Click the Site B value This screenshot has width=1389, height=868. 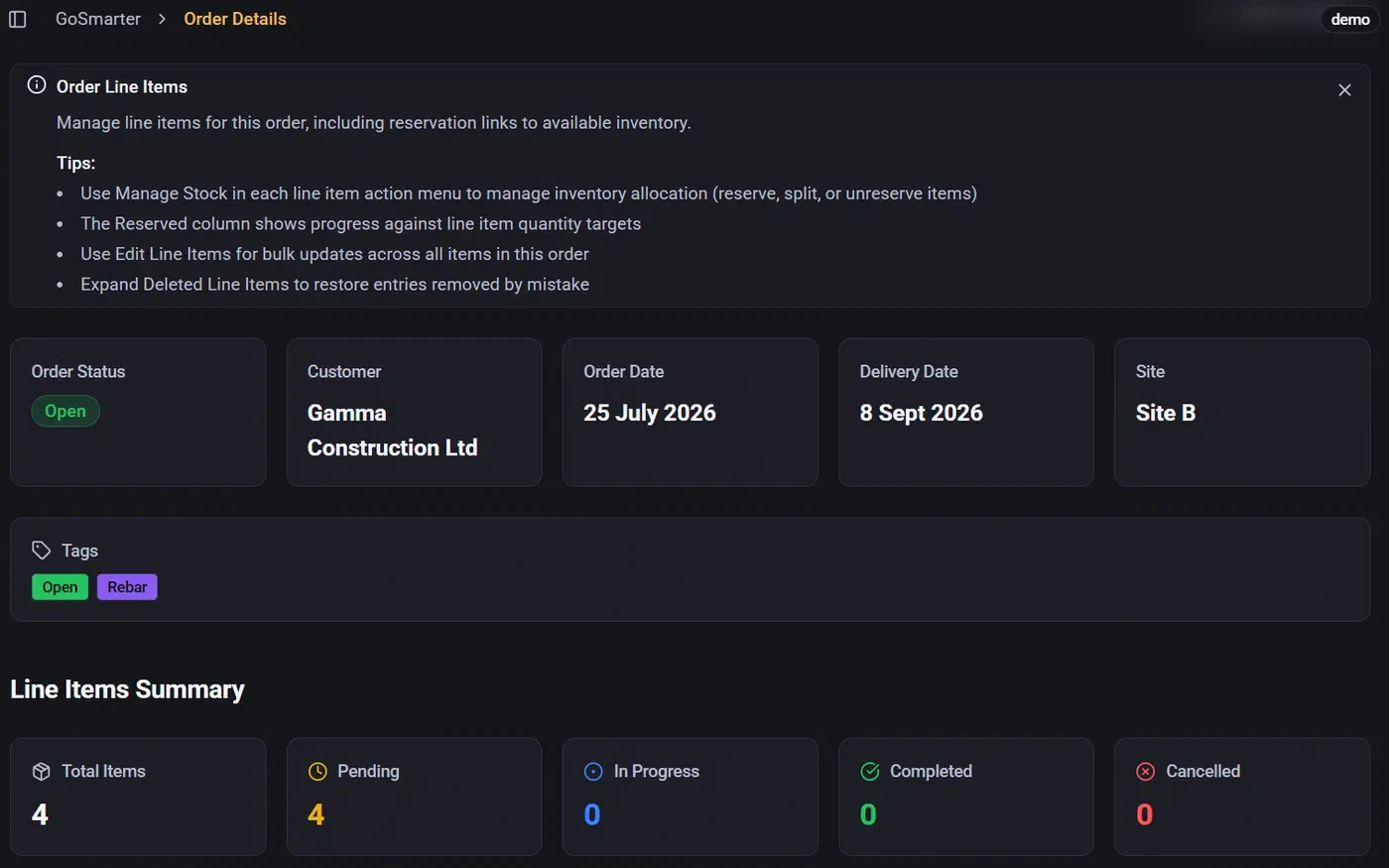tap(1166, 413)
